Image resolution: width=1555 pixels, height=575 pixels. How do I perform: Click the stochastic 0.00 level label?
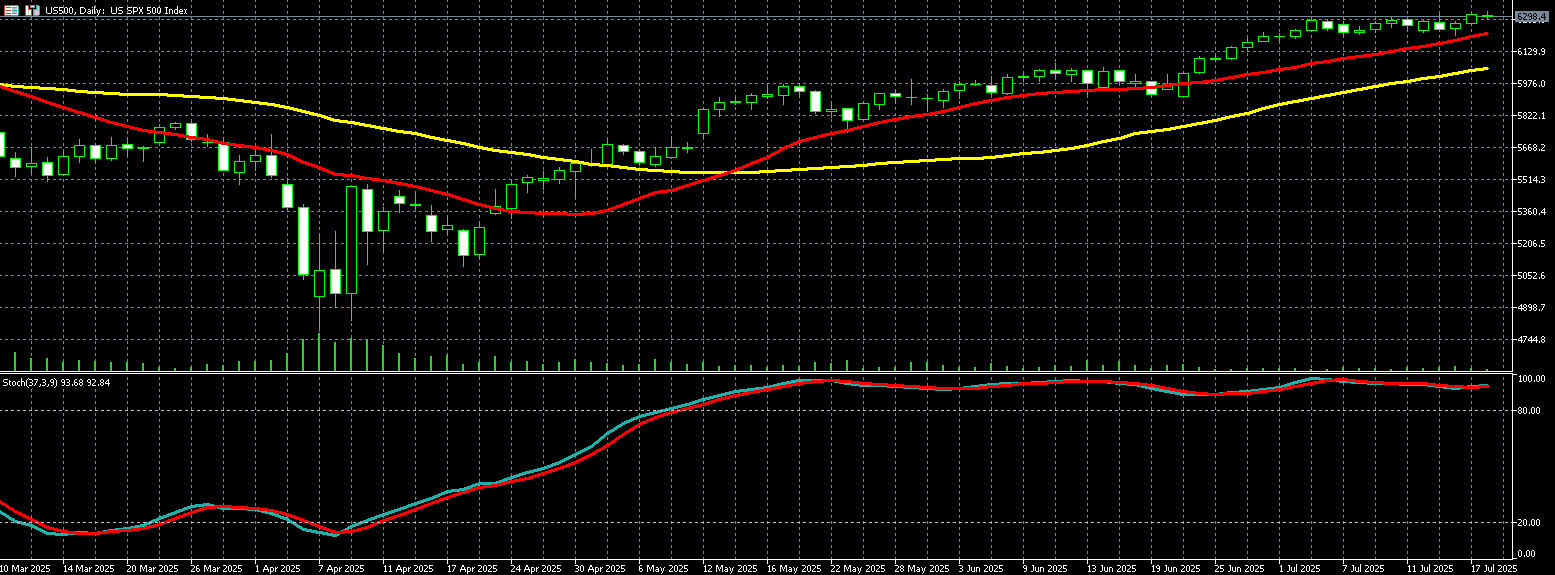1528,553
